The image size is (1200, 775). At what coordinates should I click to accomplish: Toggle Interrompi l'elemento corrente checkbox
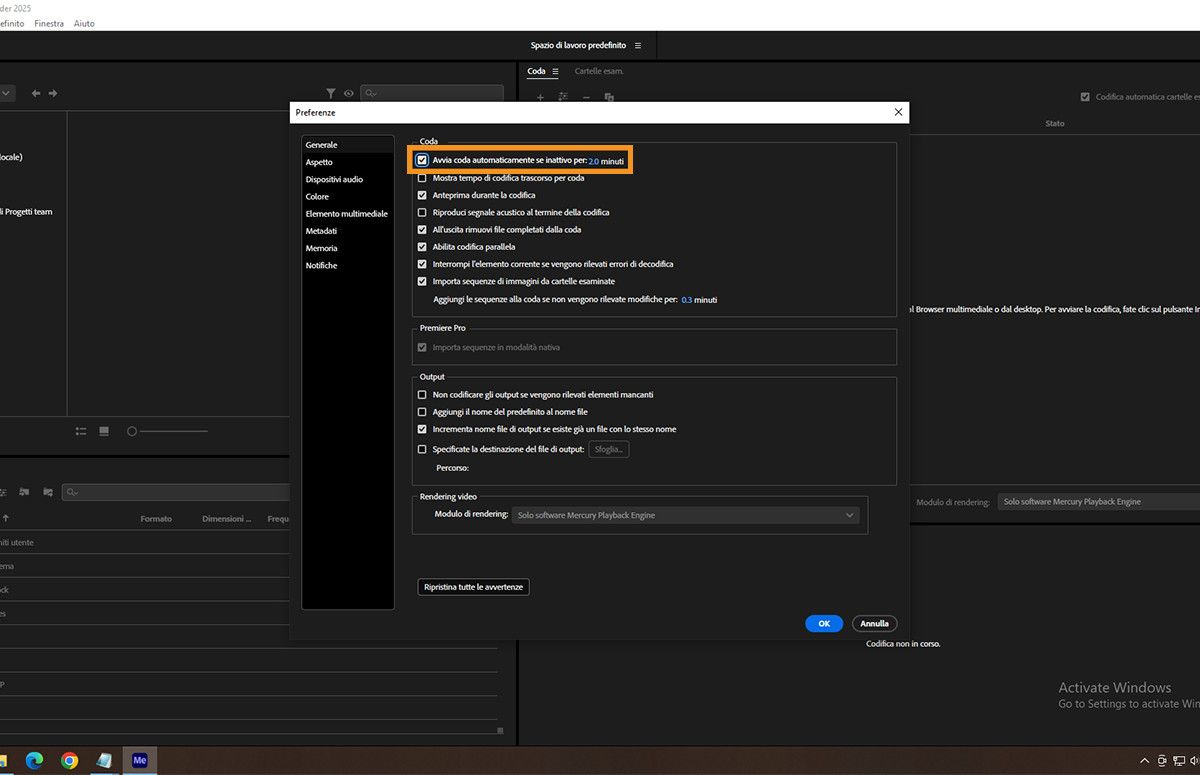pos(422,264)
